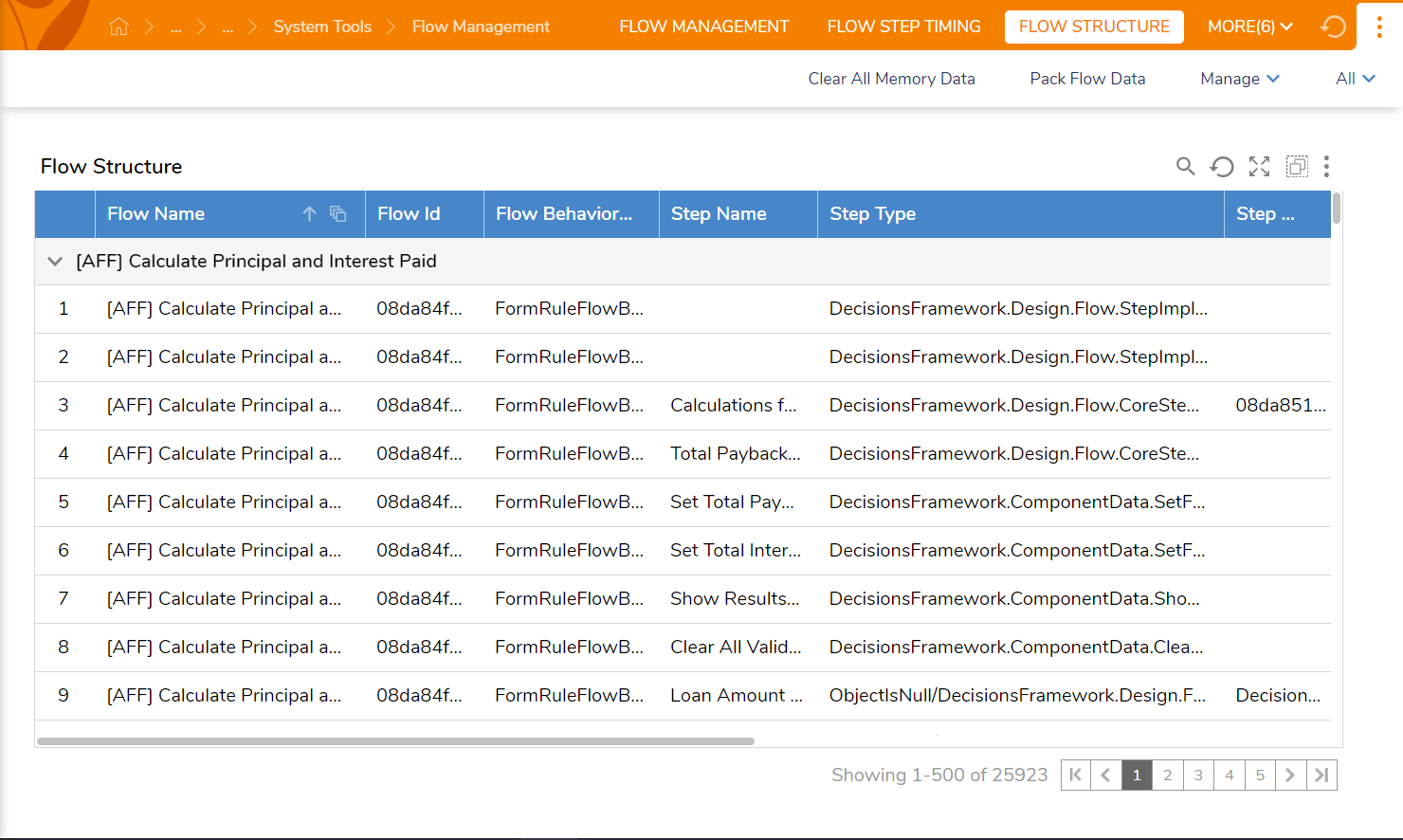Expand Flow Structure to full screen

click(x=1259, y=167)
